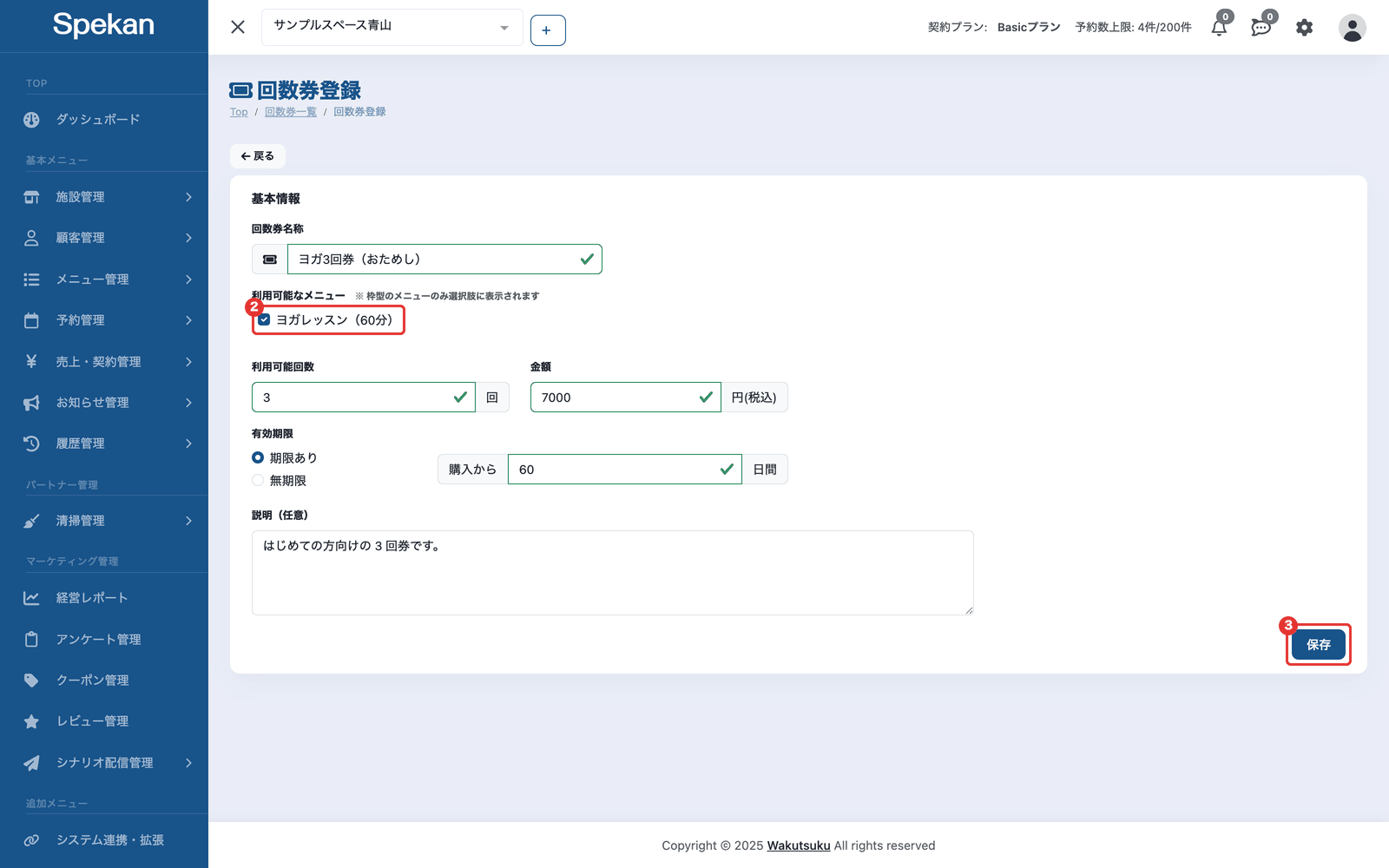Click the 説明（任意）description textarea
The image size is (1389, 868).
[613, 573]
